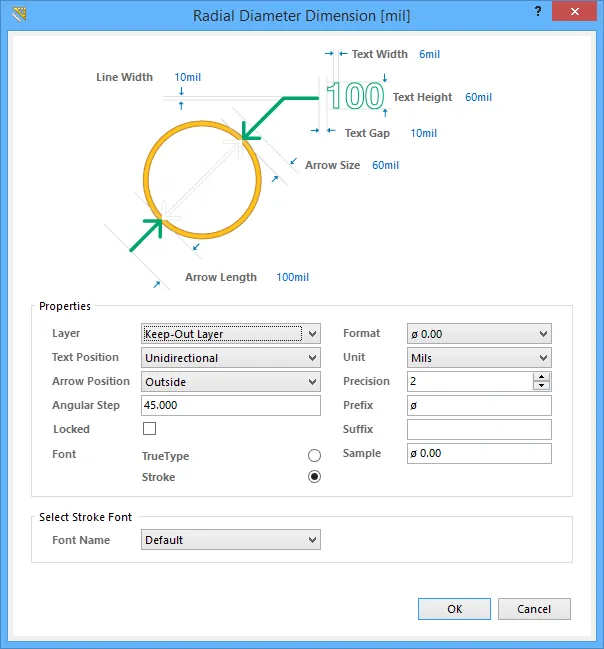604x649 pixels.
Task: Click the Angular Step input field
Action: (231, 405)
